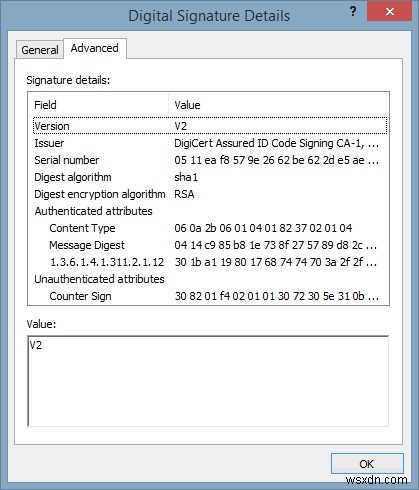This screenshot has height=490, width=419.
Task: Click the RSA encryption value
Action: tap(184, 194)
